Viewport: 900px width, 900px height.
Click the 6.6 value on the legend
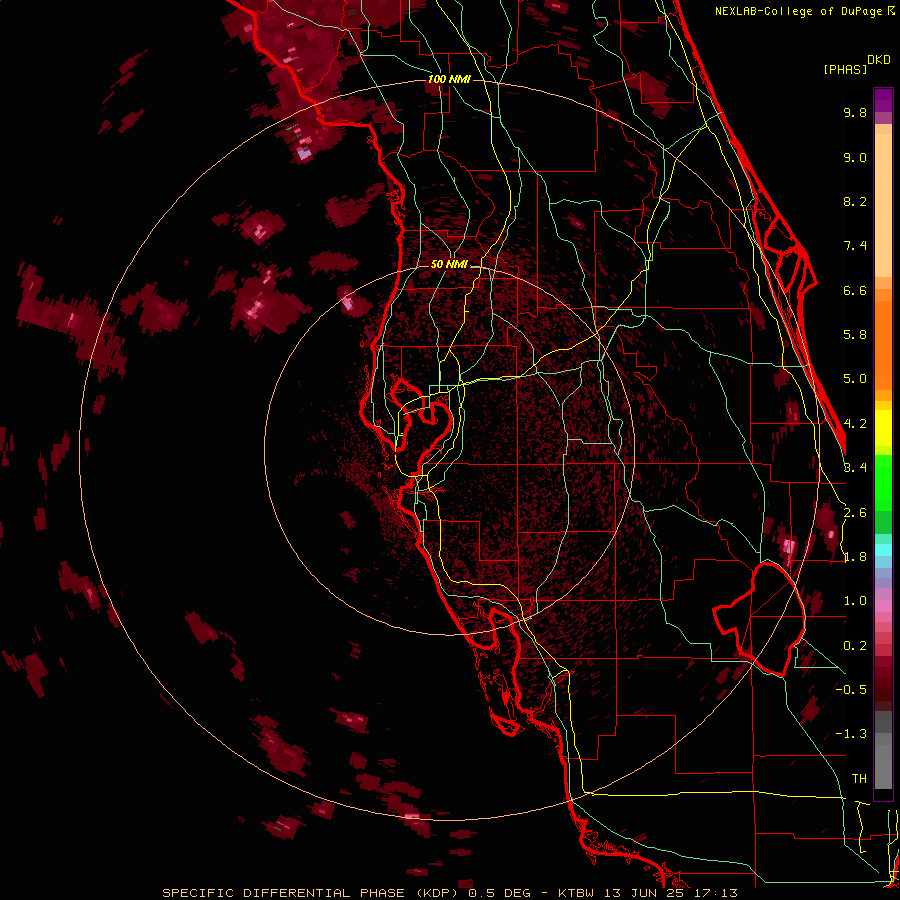pyautogui.click(x=855, y=290)
